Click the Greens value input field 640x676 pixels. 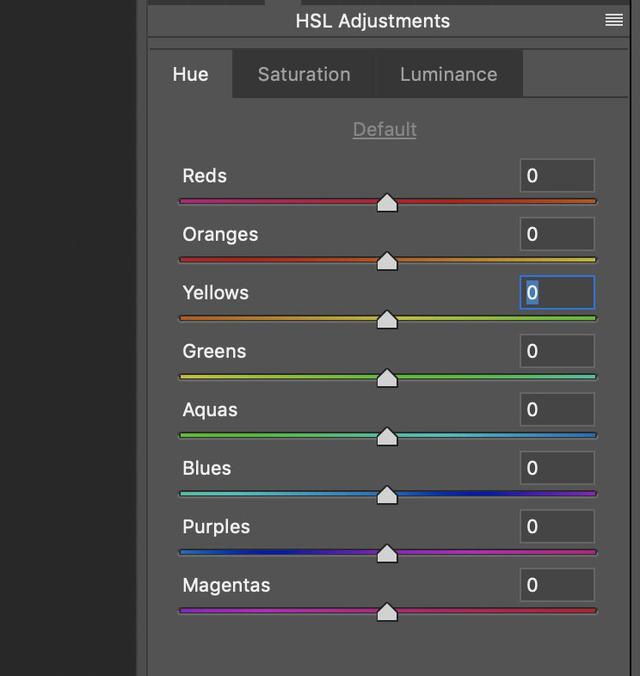[557, 351]
